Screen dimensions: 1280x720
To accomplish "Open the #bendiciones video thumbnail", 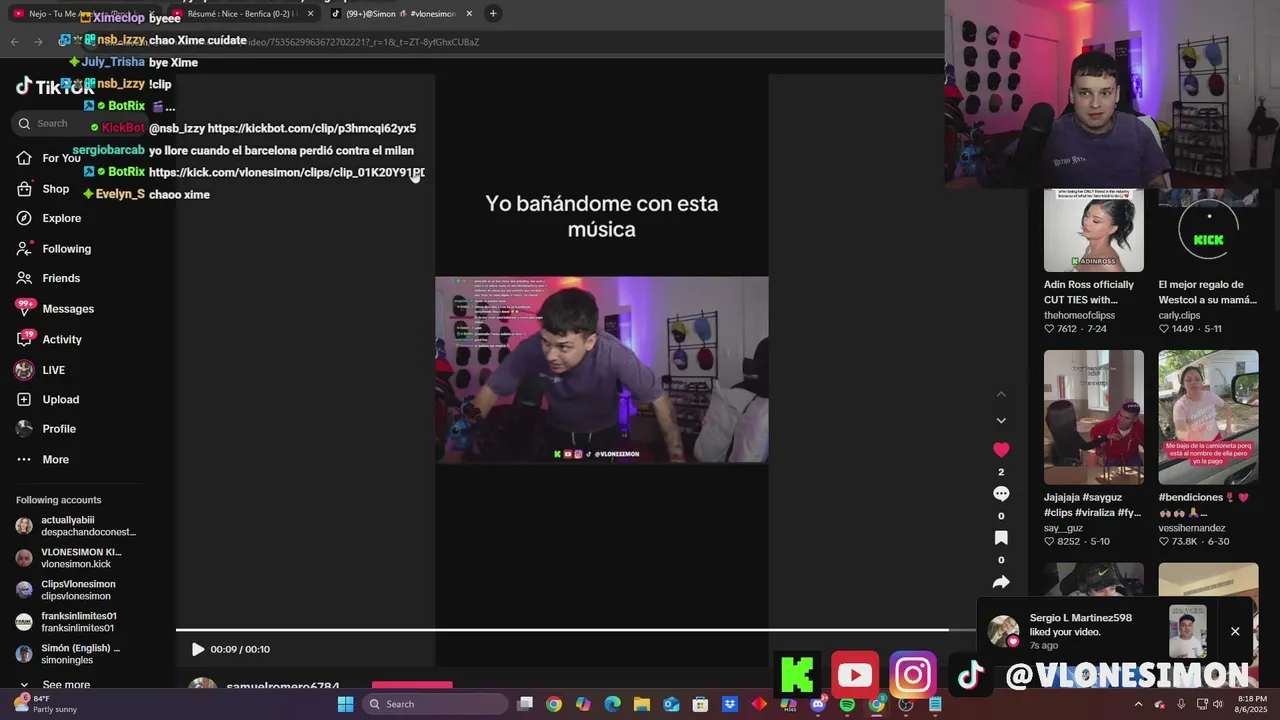I will (1208, 417).
